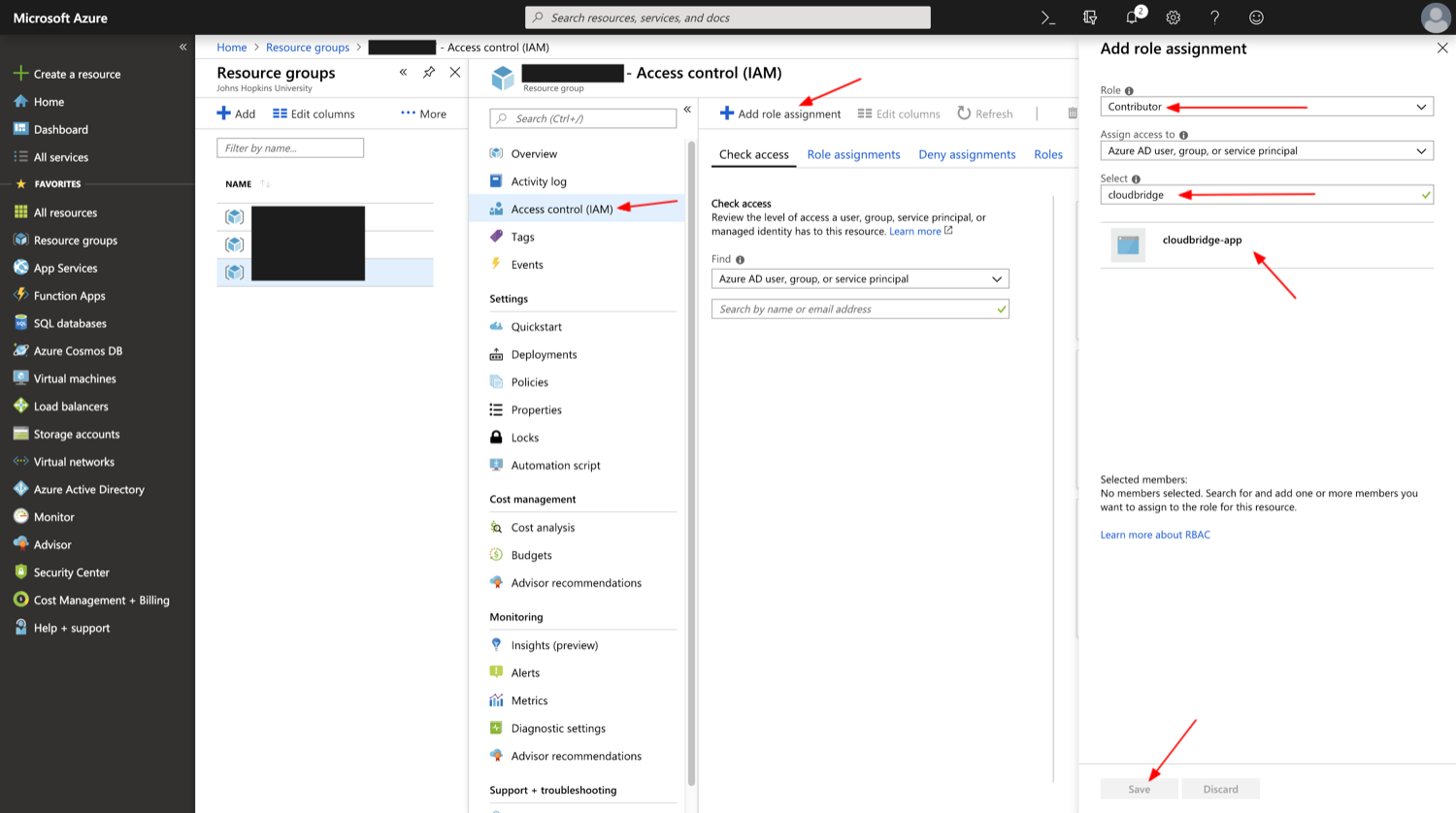
Task: Open directory and subscription filter icon
Action: [1090, 17]
